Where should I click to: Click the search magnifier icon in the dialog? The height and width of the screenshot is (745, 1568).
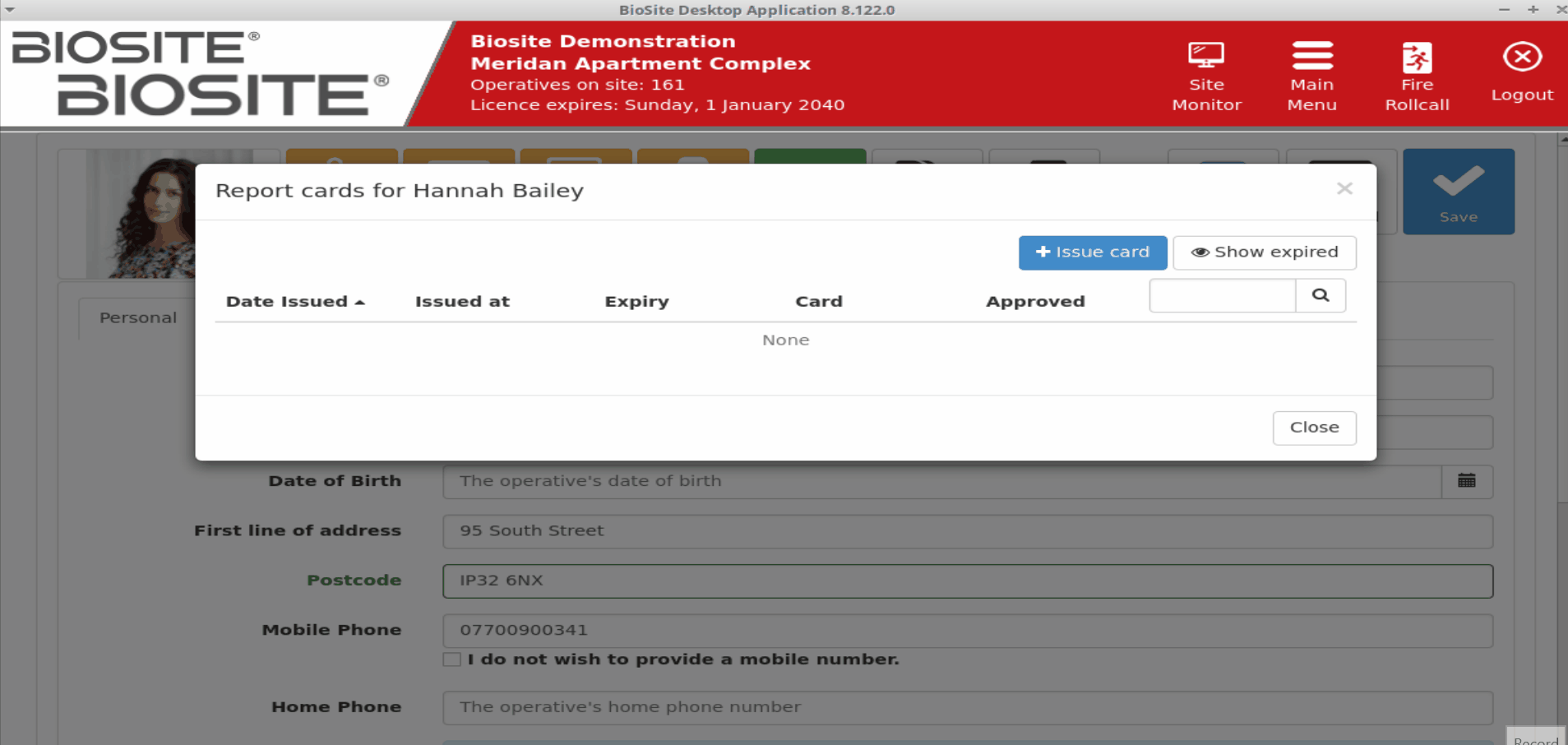click(1321, 295)
